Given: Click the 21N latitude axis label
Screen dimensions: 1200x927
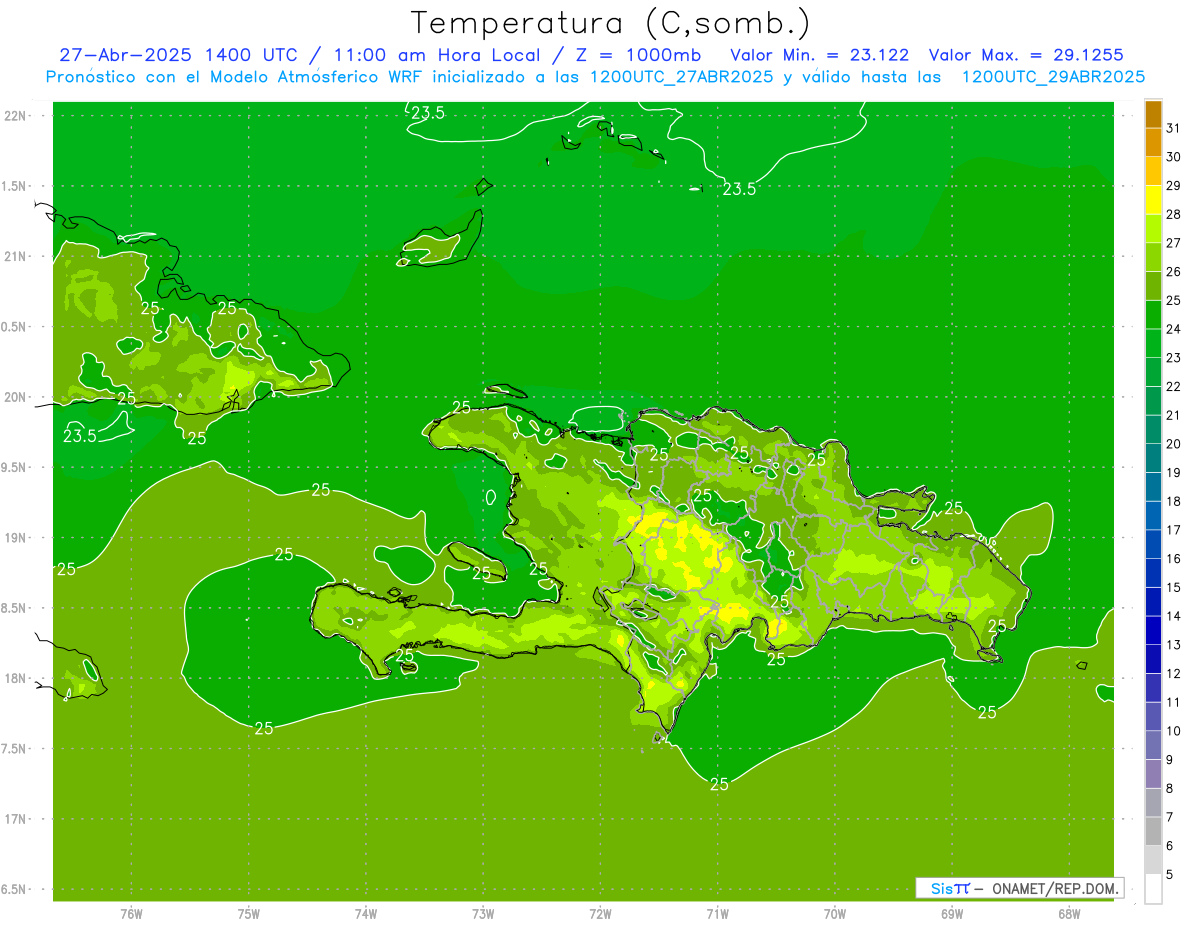Looking at the screenshot, I should [17, 256].
